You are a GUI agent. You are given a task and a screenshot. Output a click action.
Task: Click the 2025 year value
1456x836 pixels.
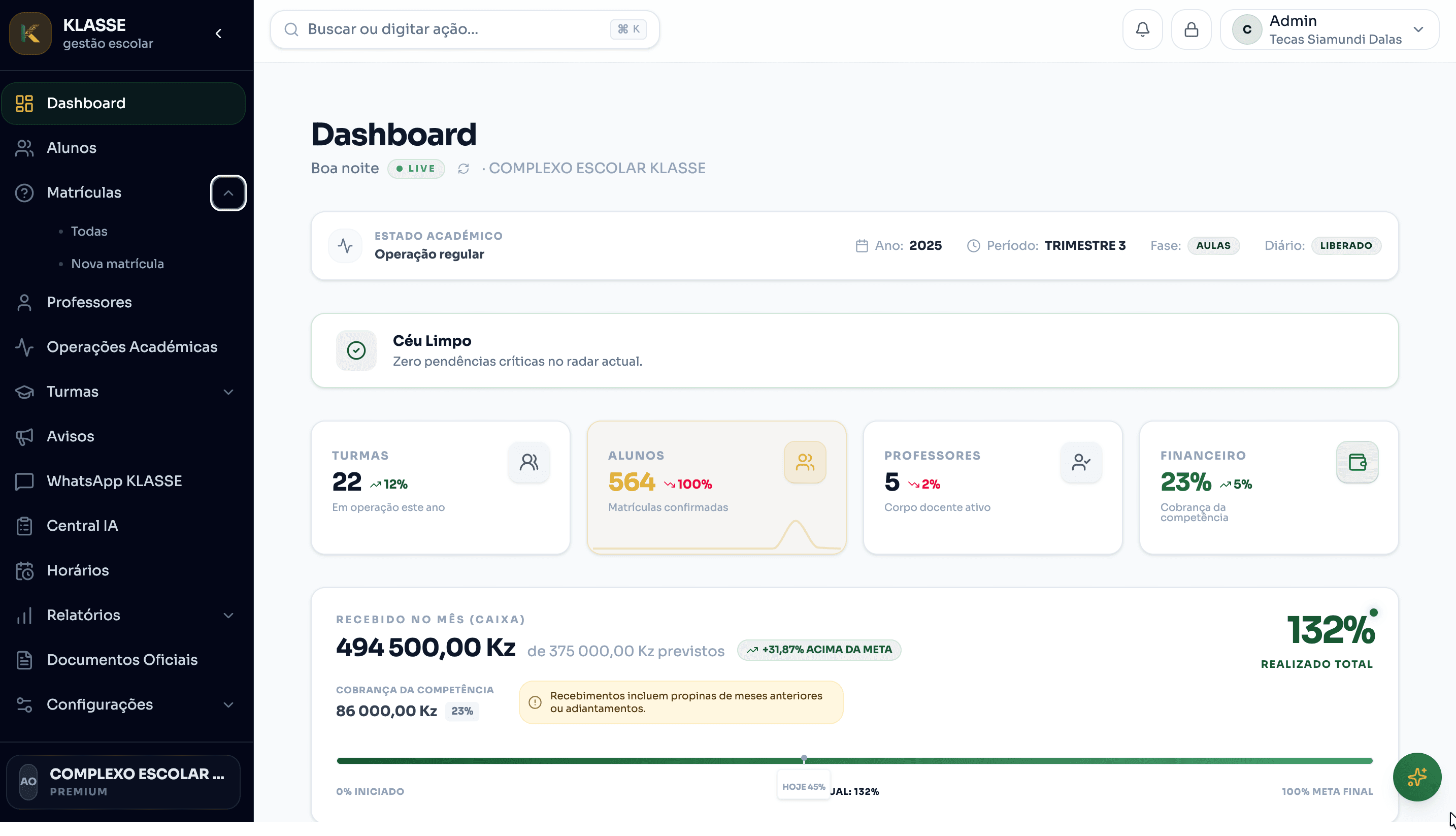925,246
